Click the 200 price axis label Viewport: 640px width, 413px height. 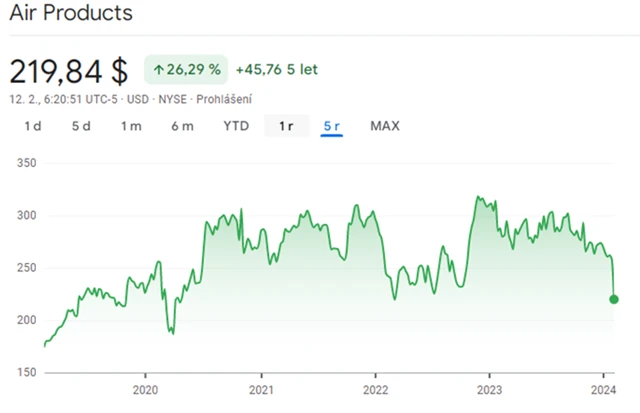pos(27,320)
